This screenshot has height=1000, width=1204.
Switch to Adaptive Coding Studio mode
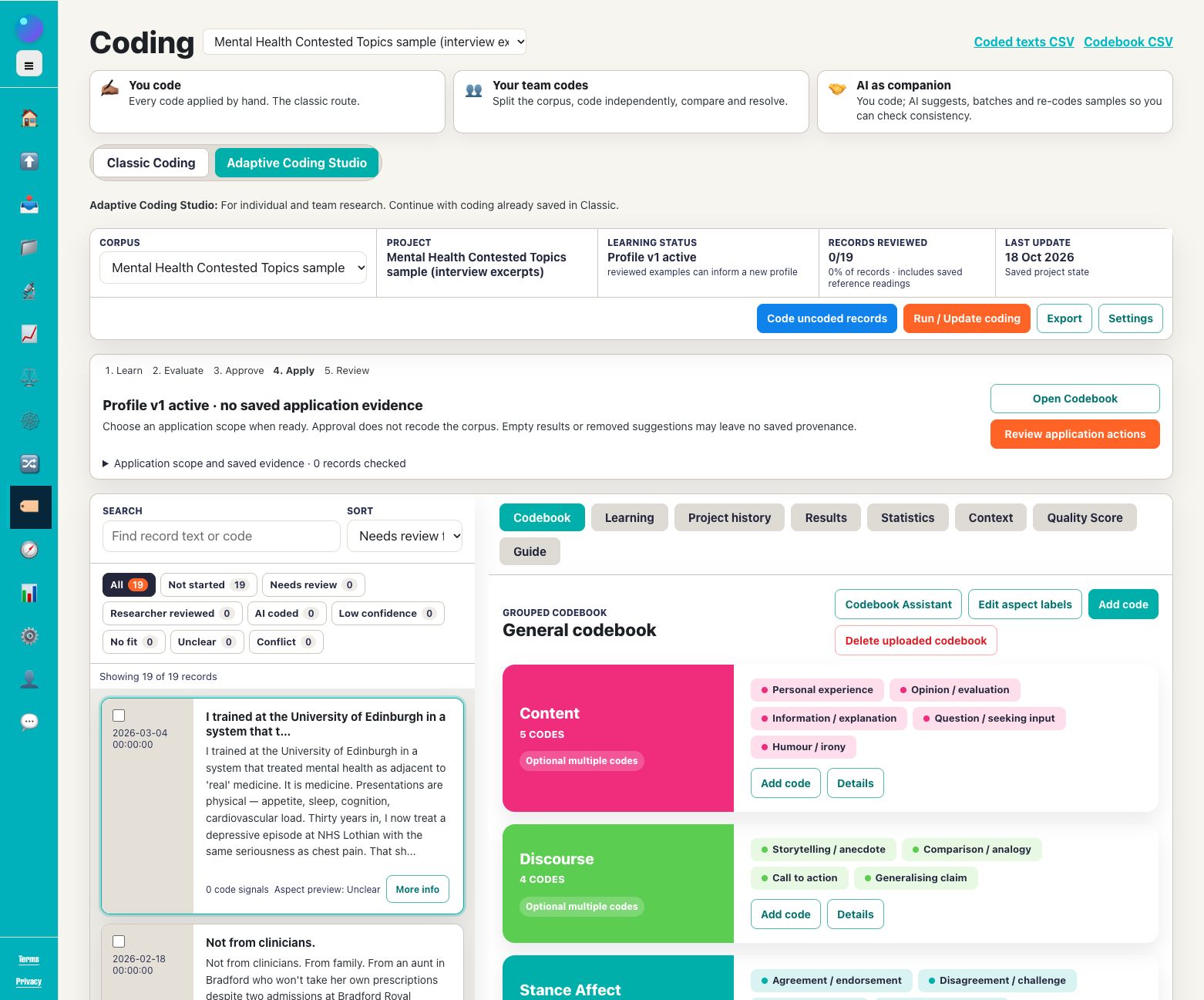tap(297, 163)
